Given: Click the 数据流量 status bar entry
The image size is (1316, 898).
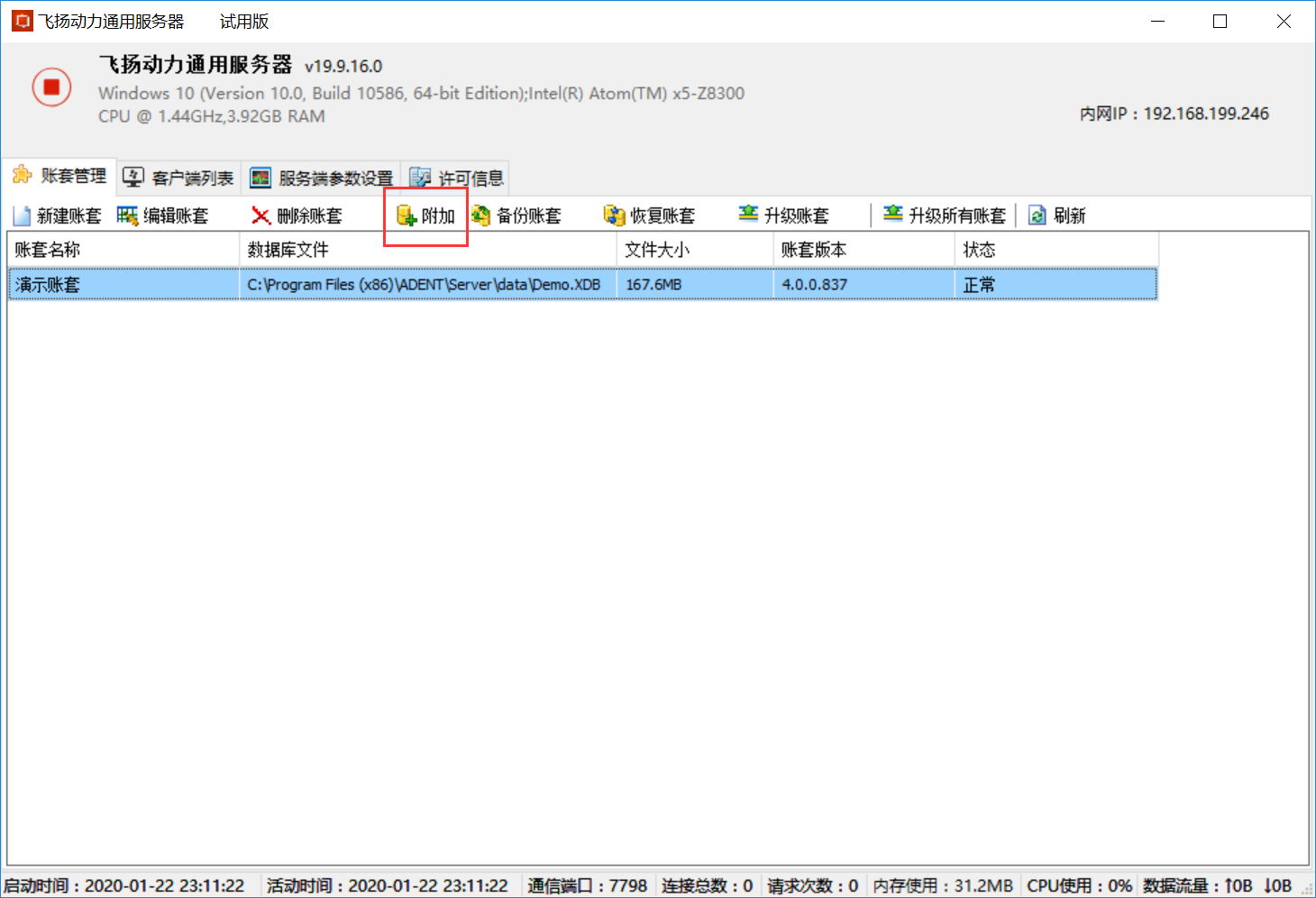Looking at the screenshot, I should (1218, 885).
